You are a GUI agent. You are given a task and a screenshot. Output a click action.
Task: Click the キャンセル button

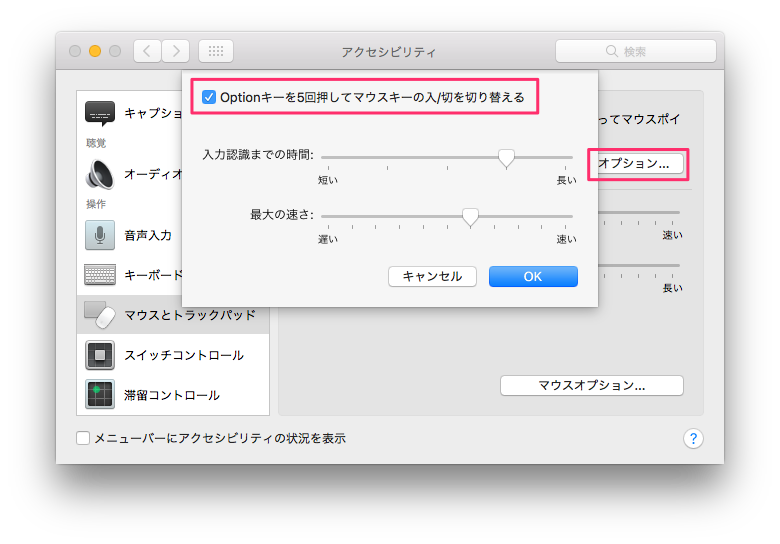pyautogui.click(x=432, y=276)
